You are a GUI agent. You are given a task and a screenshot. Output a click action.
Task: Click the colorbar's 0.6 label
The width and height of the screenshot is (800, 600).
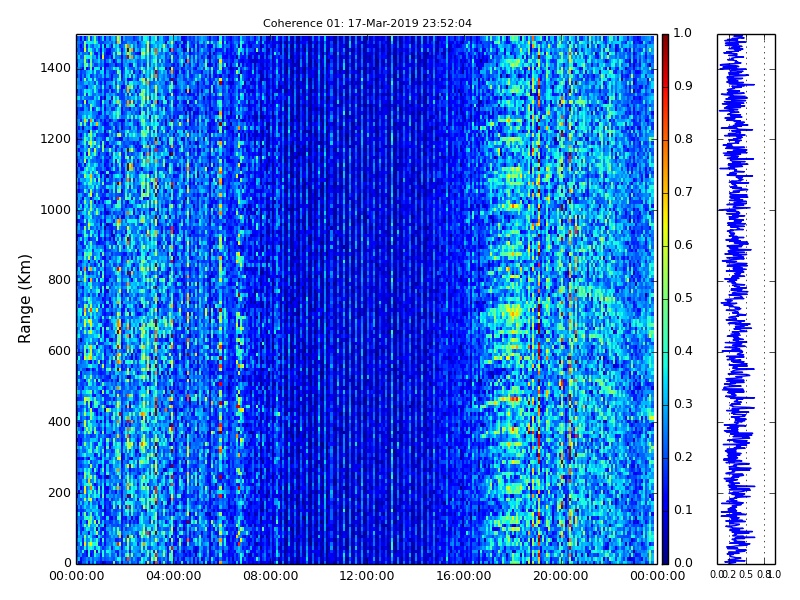tap(683, 245)
